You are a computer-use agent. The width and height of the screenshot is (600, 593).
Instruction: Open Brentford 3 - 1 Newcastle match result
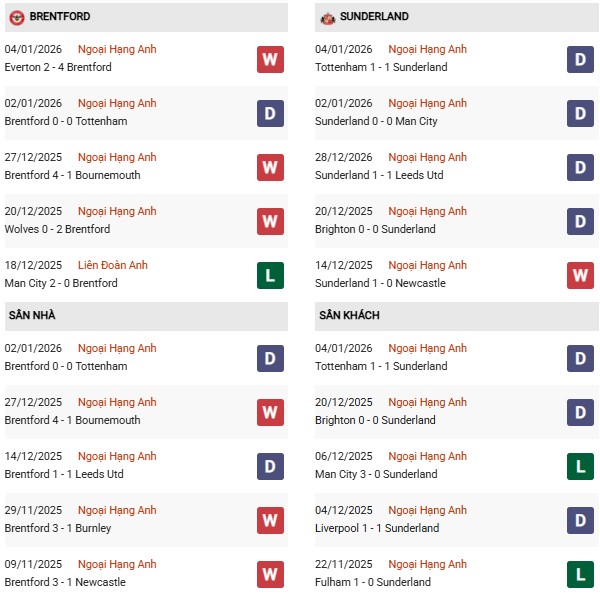(x=66, y=582)
